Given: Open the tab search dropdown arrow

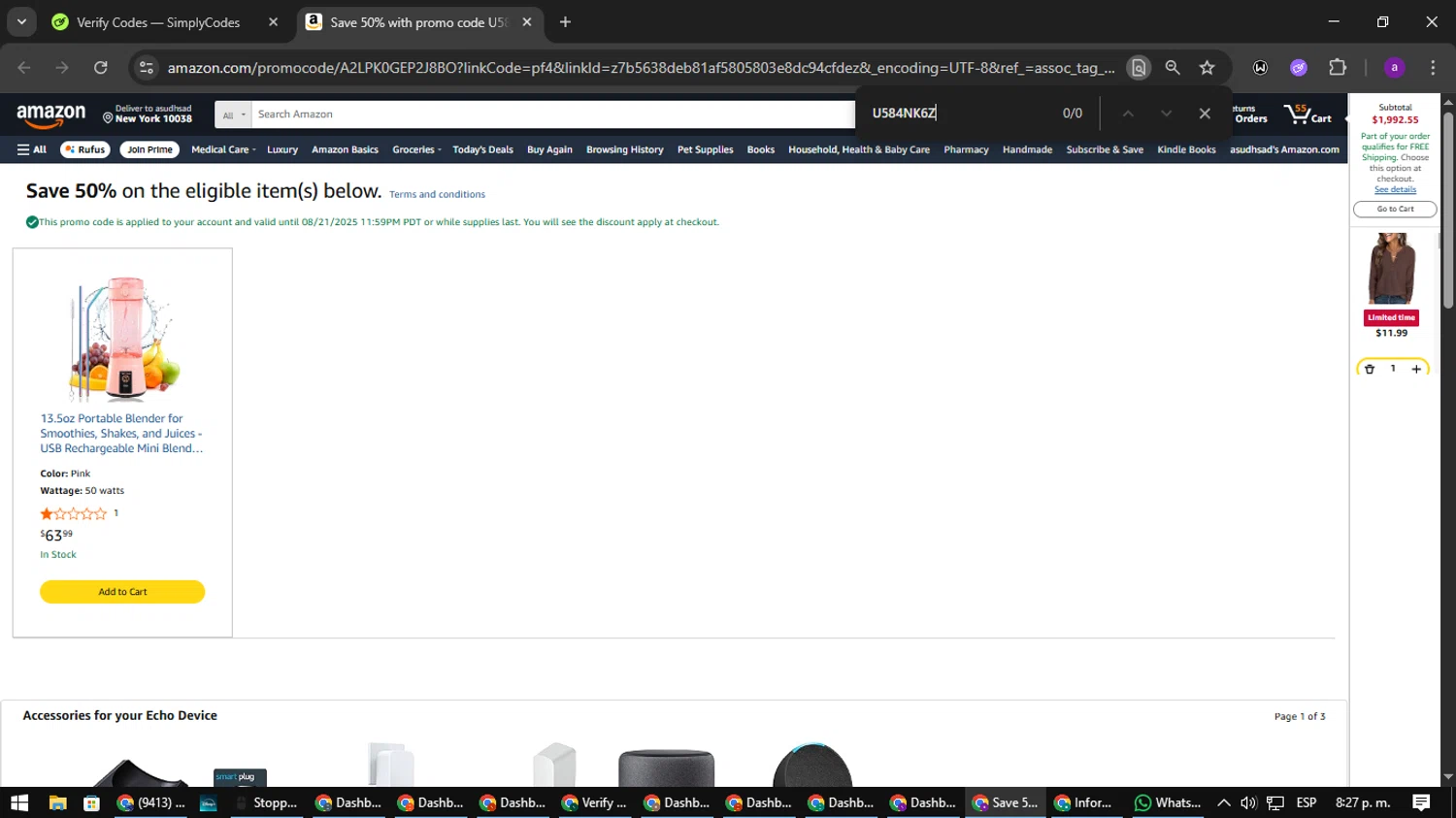Looking at the screenshot, I should tap(21, 21).
